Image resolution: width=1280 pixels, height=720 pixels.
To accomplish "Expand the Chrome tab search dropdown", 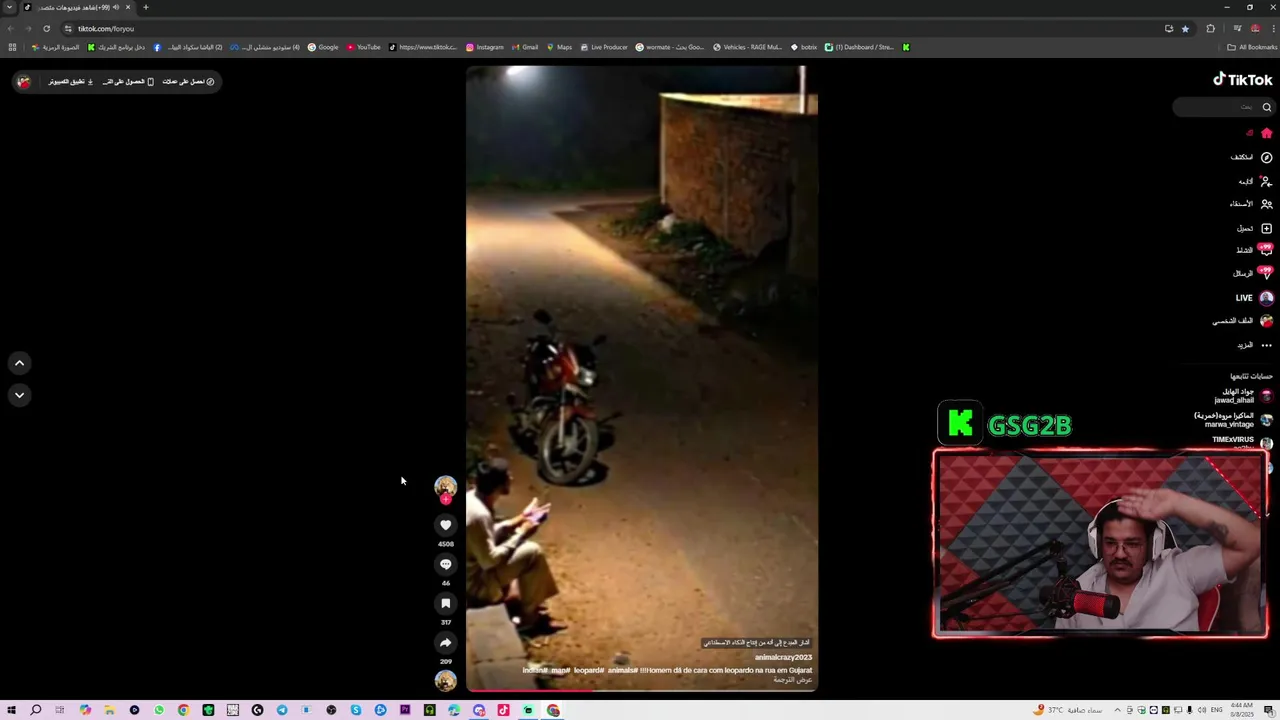I will tap(10, 8).
